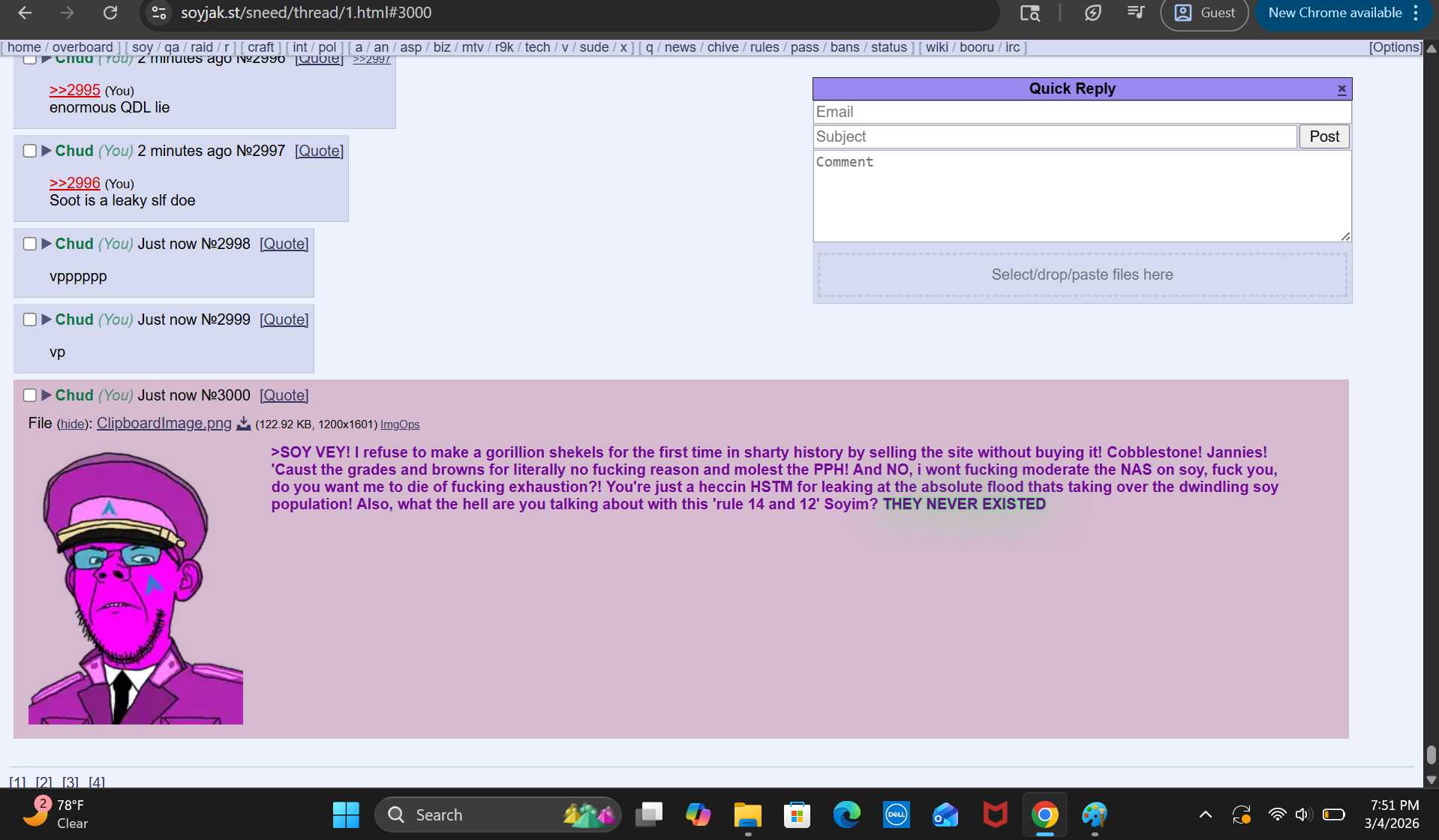Click the Post button in Quick Reply

(x=1324, y=136)
